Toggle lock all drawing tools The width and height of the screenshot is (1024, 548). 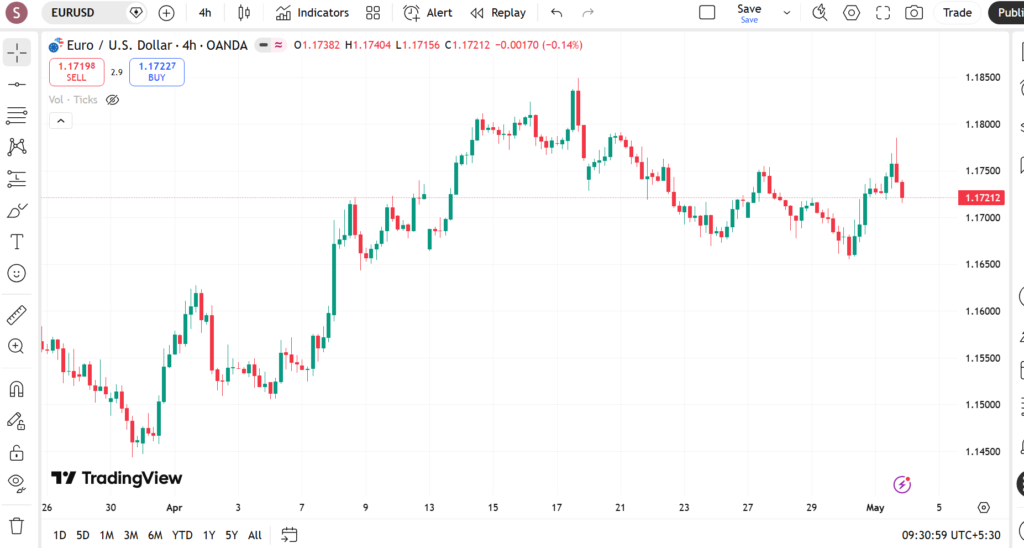[17, 452]
